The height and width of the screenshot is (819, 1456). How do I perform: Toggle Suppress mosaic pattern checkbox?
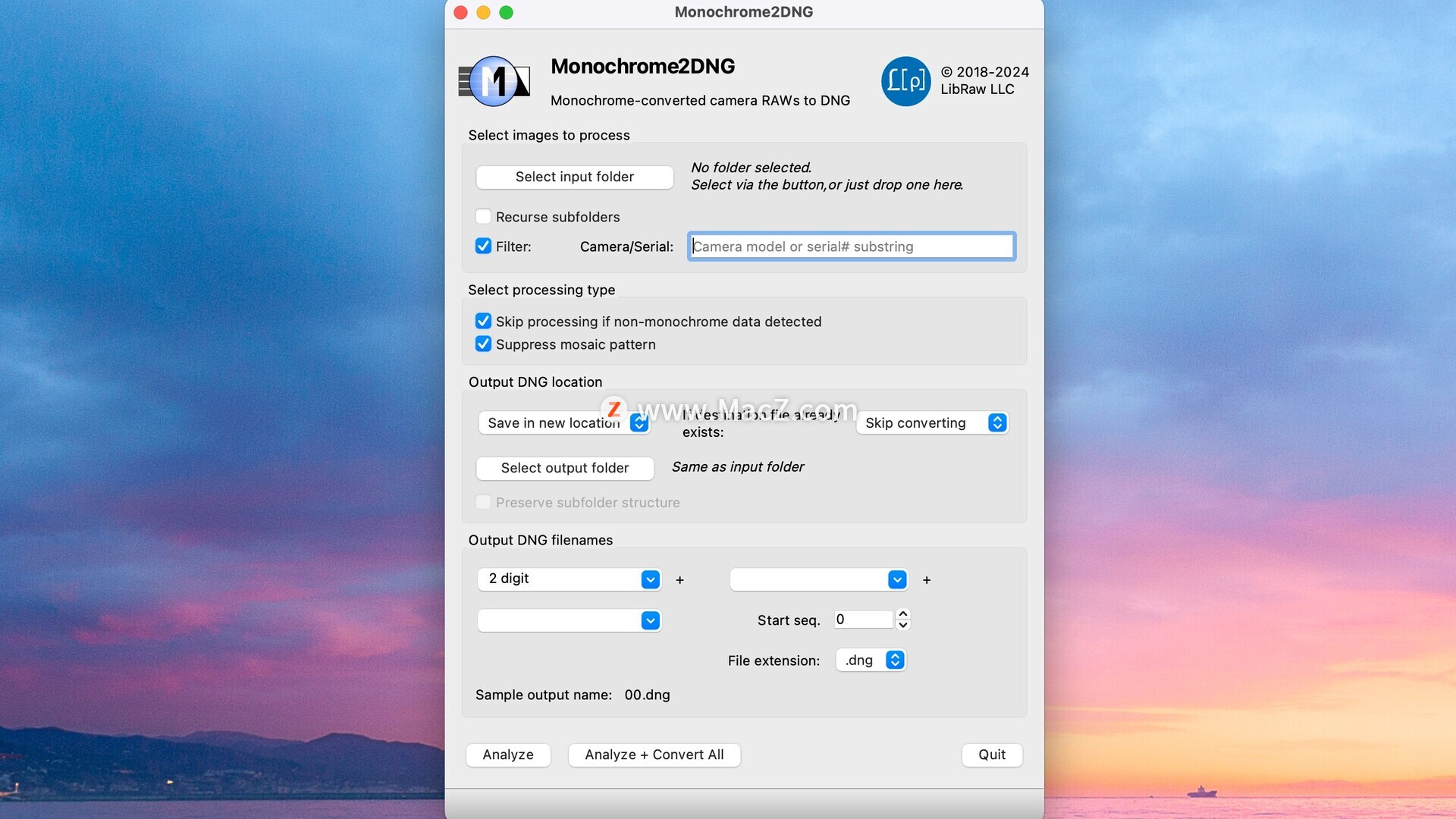coord(483,344)
